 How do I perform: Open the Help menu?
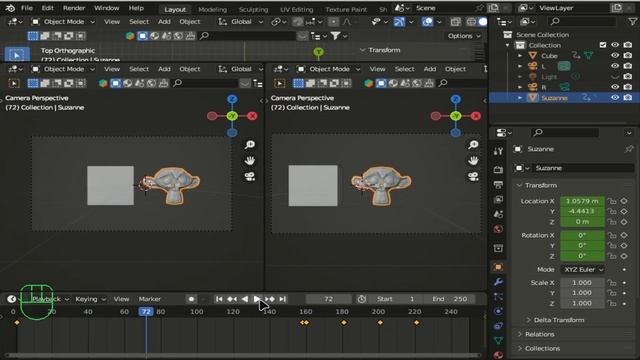(136, 8)
